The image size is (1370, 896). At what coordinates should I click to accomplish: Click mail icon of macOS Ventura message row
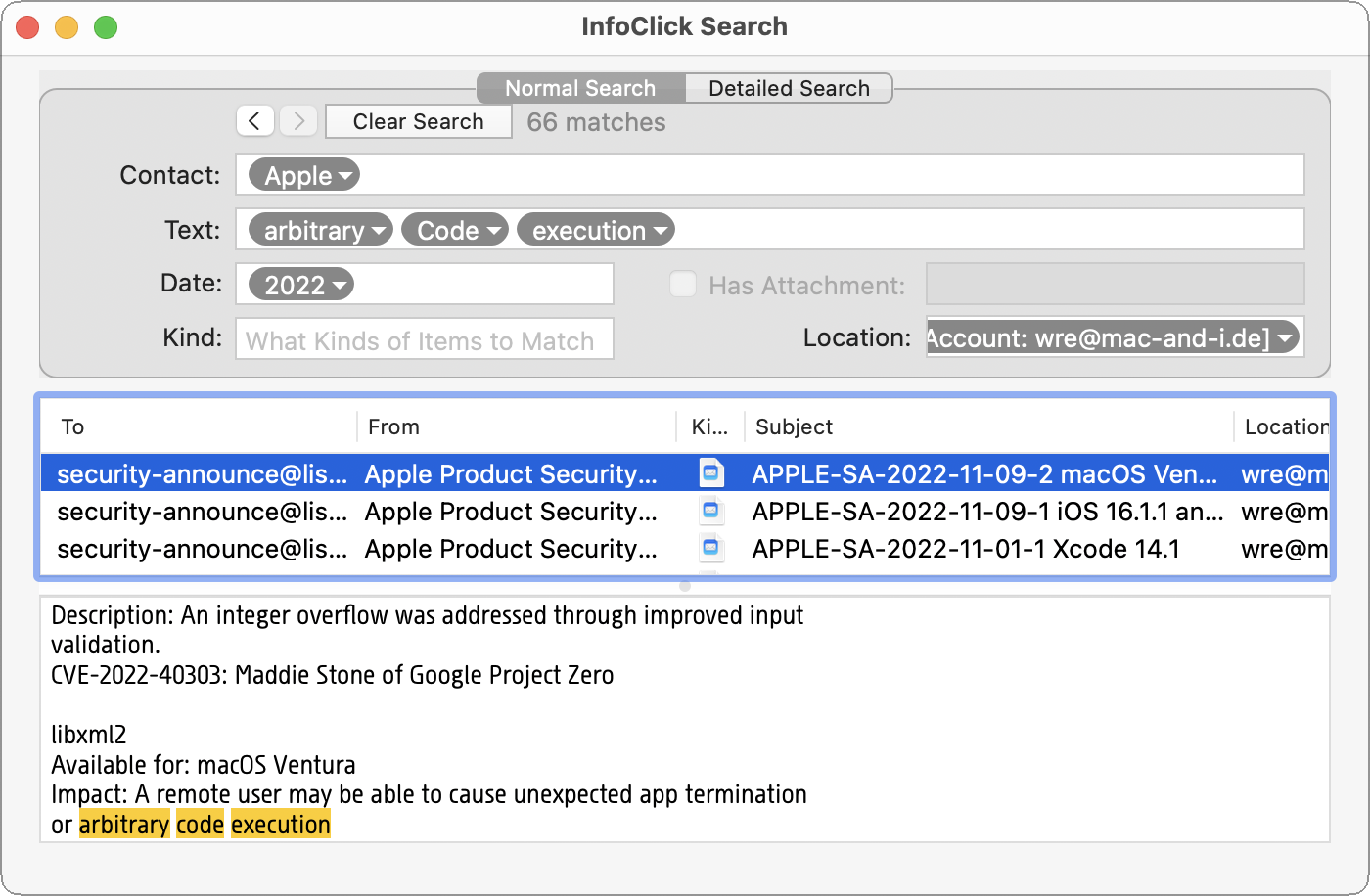pyautogui.click(x=711, y=473)
